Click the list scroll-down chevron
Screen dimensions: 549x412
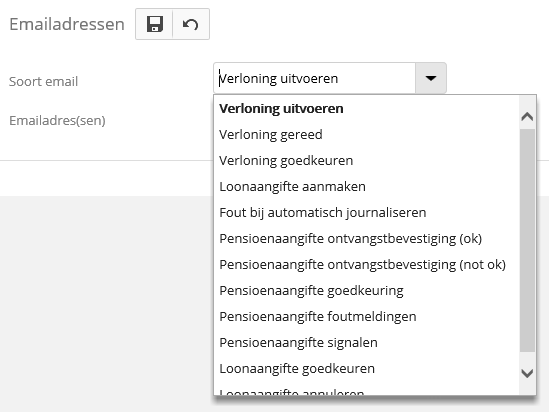coord(527,373)
